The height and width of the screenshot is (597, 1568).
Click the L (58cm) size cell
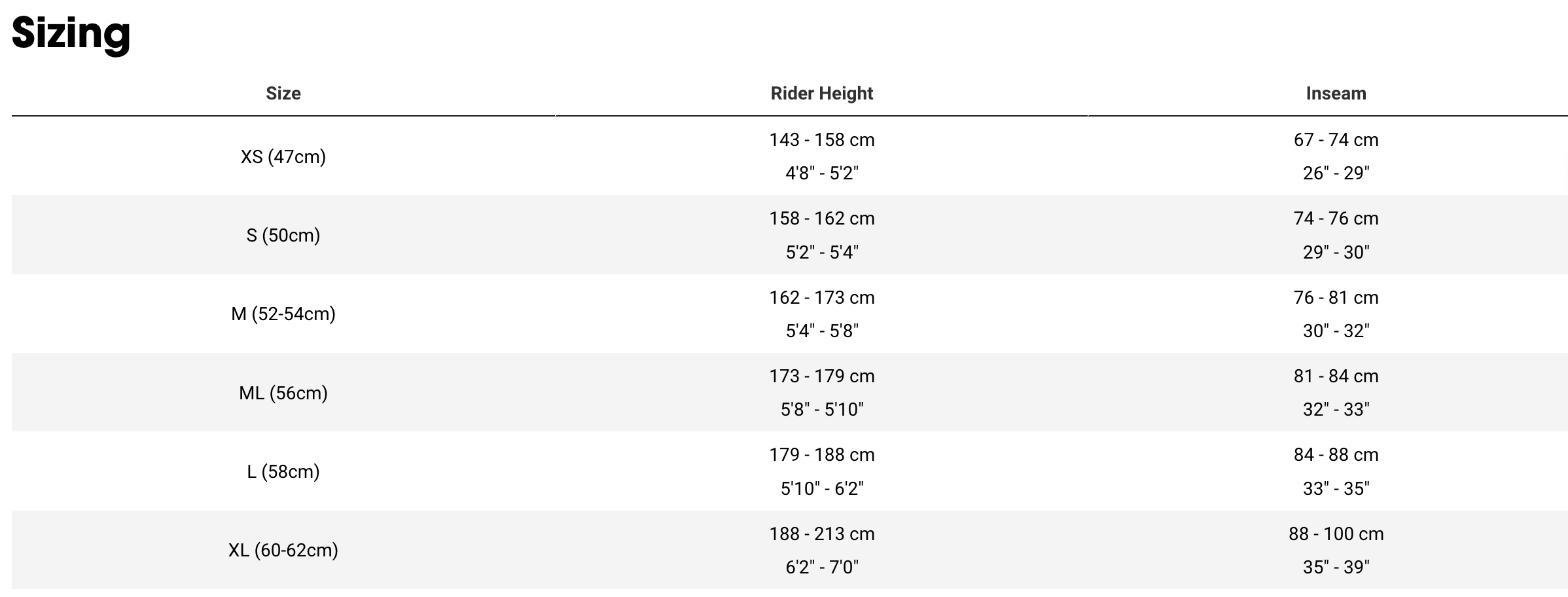283,471
